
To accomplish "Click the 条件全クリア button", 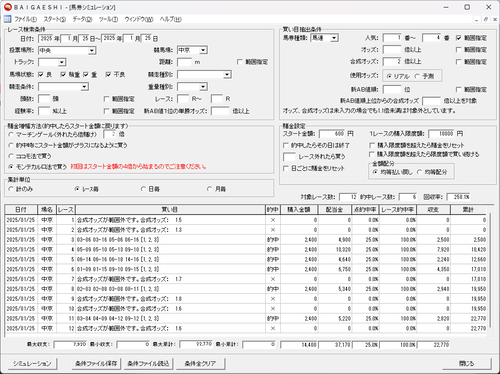I will point(200,363).
